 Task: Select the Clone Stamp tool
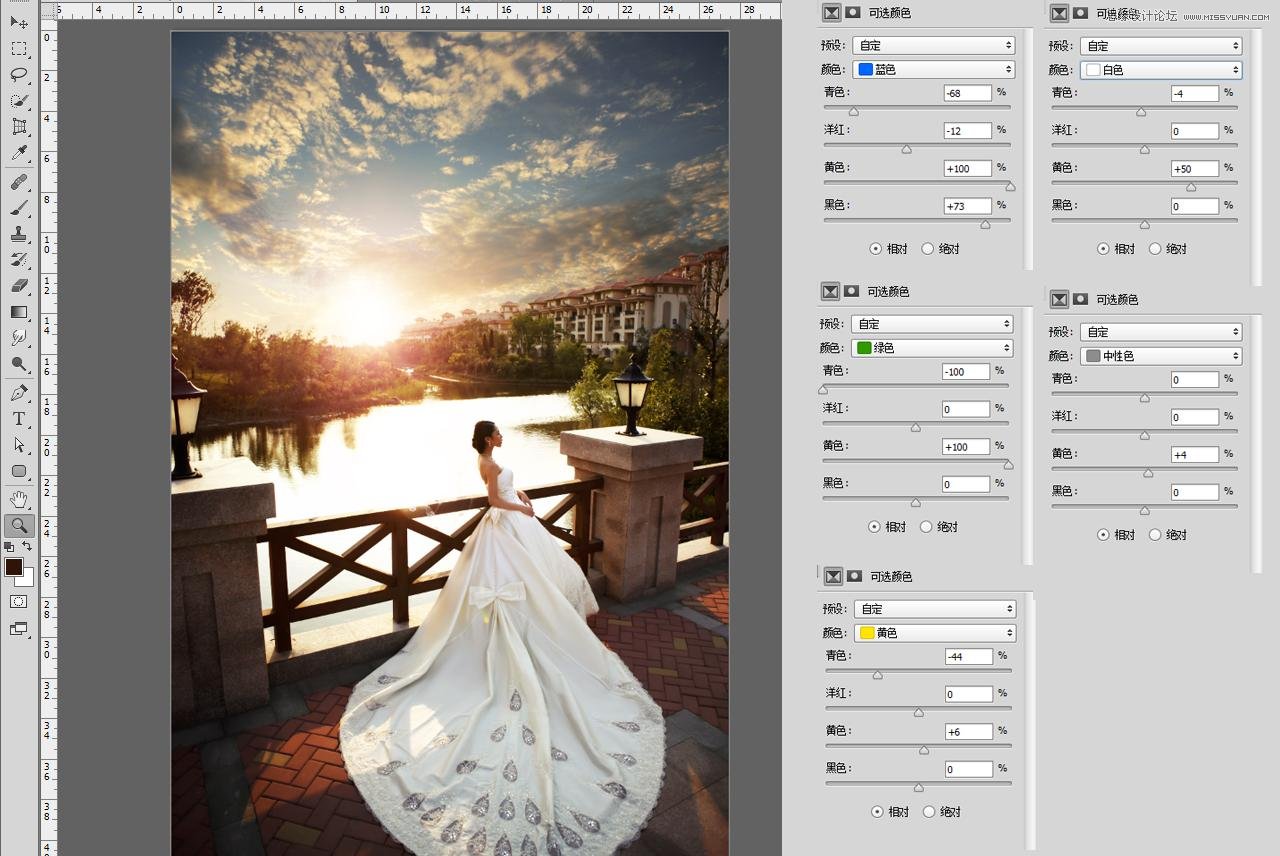19,234
